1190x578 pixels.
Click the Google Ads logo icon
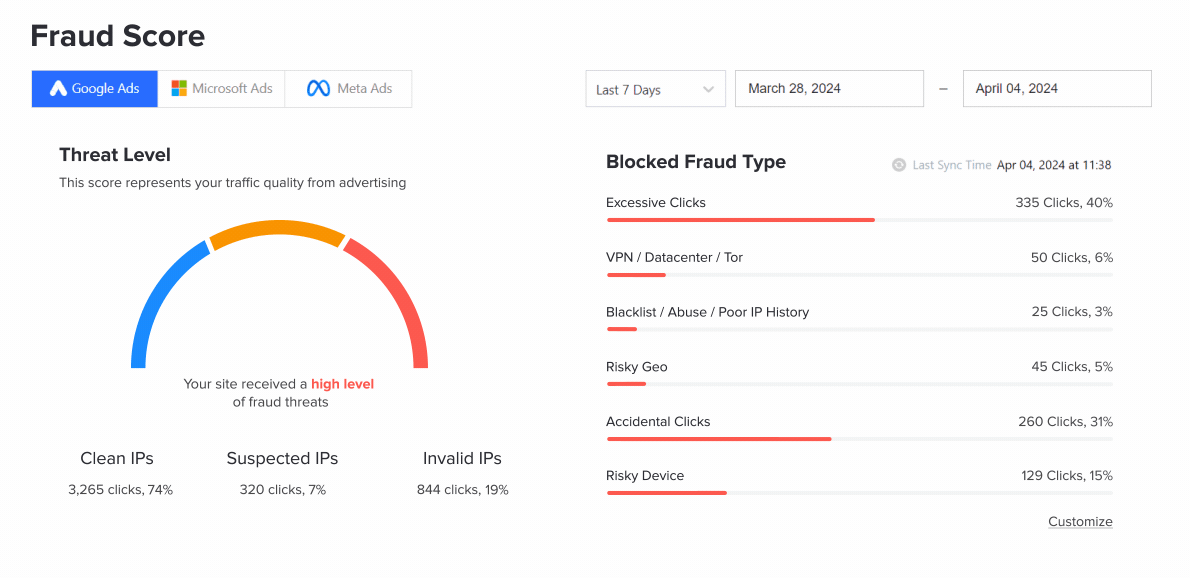coord(58,88)
